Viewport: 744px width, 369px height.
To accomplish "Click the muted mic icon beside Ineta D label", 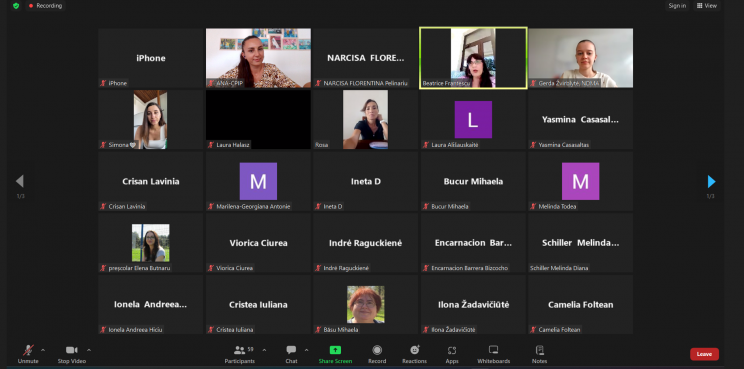I will coord(318,206).
